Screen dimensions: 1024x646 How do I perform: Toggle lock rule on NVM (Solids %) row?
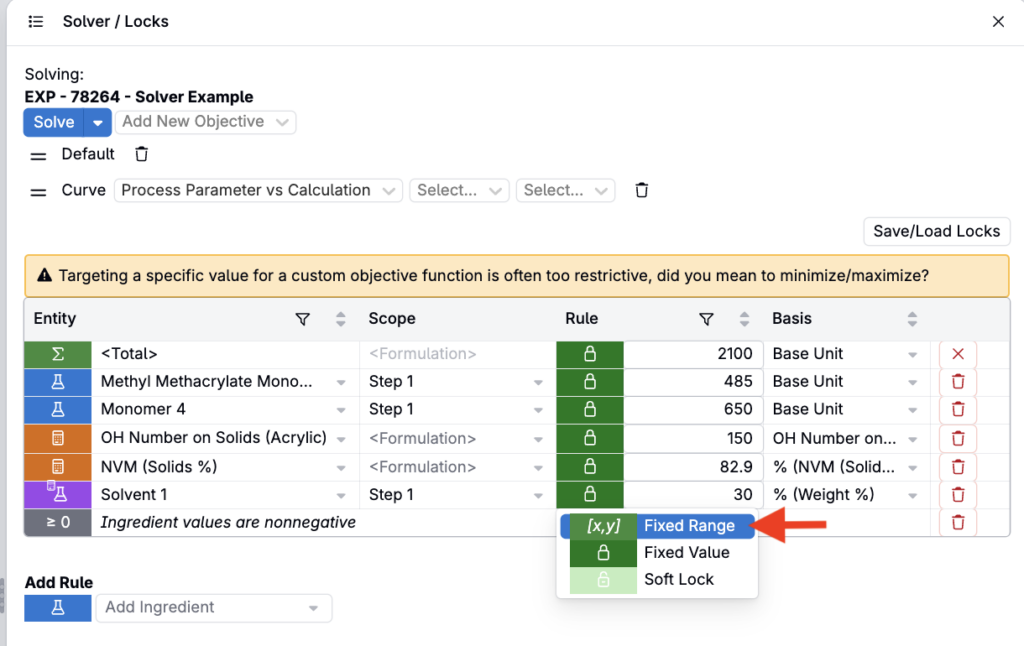tap(590, 467)
